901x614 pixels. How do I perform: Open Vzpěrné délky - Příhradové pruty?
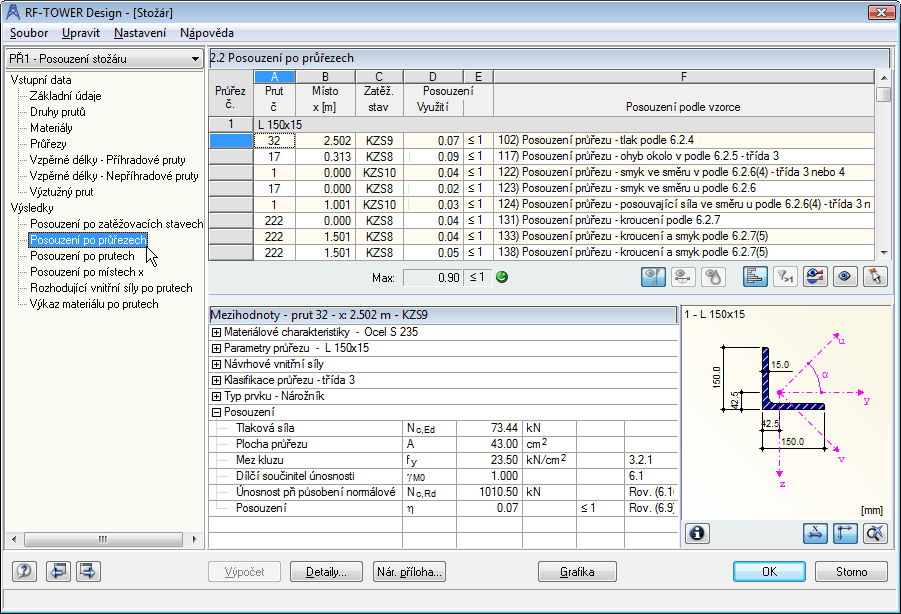(107, 160)
